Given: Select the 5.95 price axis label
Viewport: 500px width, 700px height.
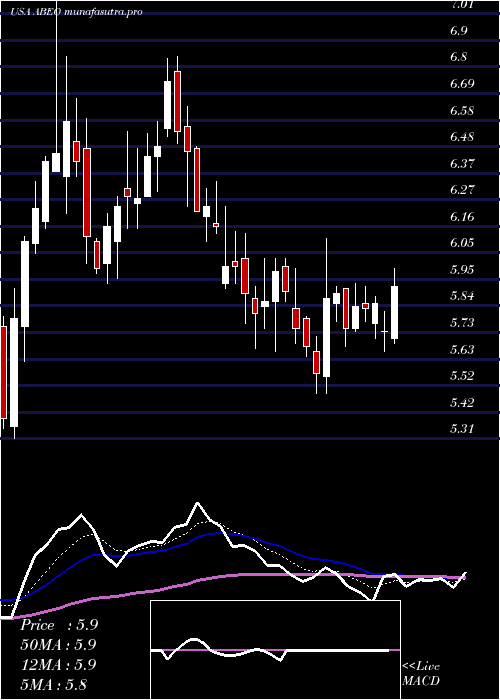Looking at the screenshot, I should click(x=463, y=270).
